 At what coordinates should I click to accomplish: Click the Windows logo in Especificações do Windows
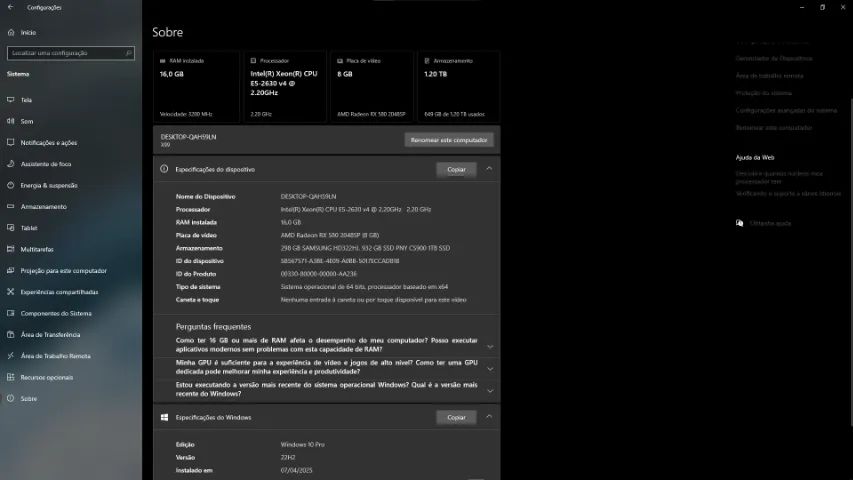tap(164, 417)
